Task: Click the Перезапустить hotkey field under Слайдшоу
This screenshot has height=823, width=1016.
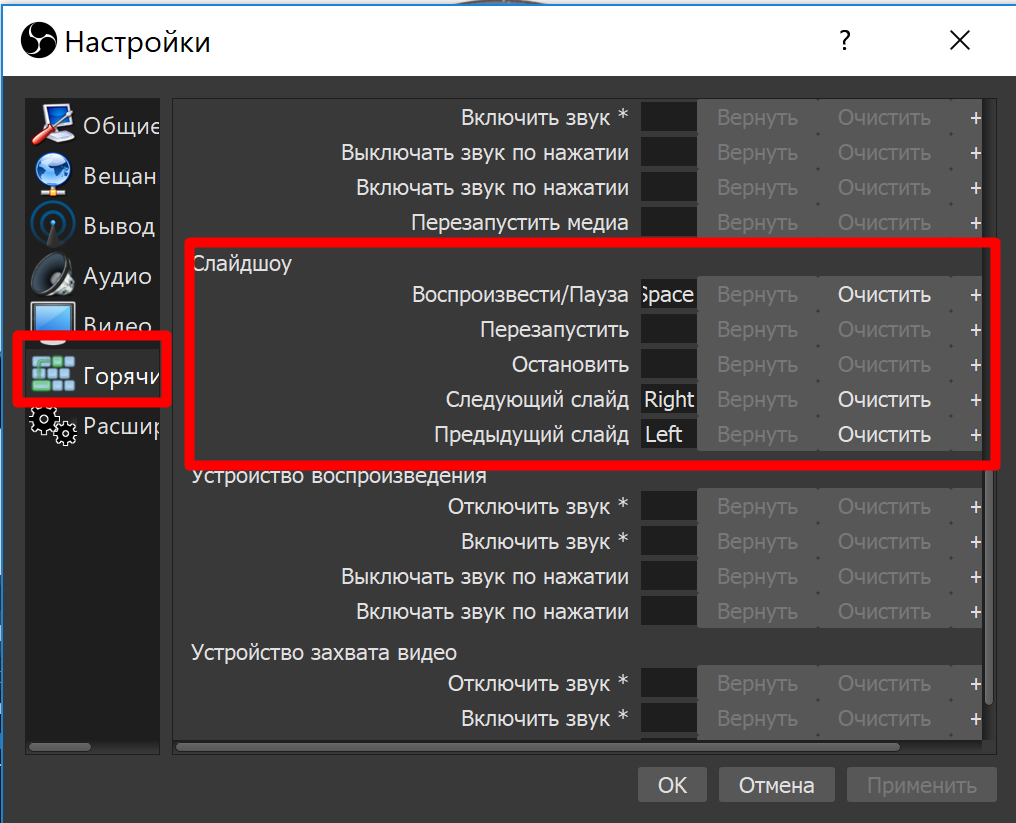Action: 668,330
